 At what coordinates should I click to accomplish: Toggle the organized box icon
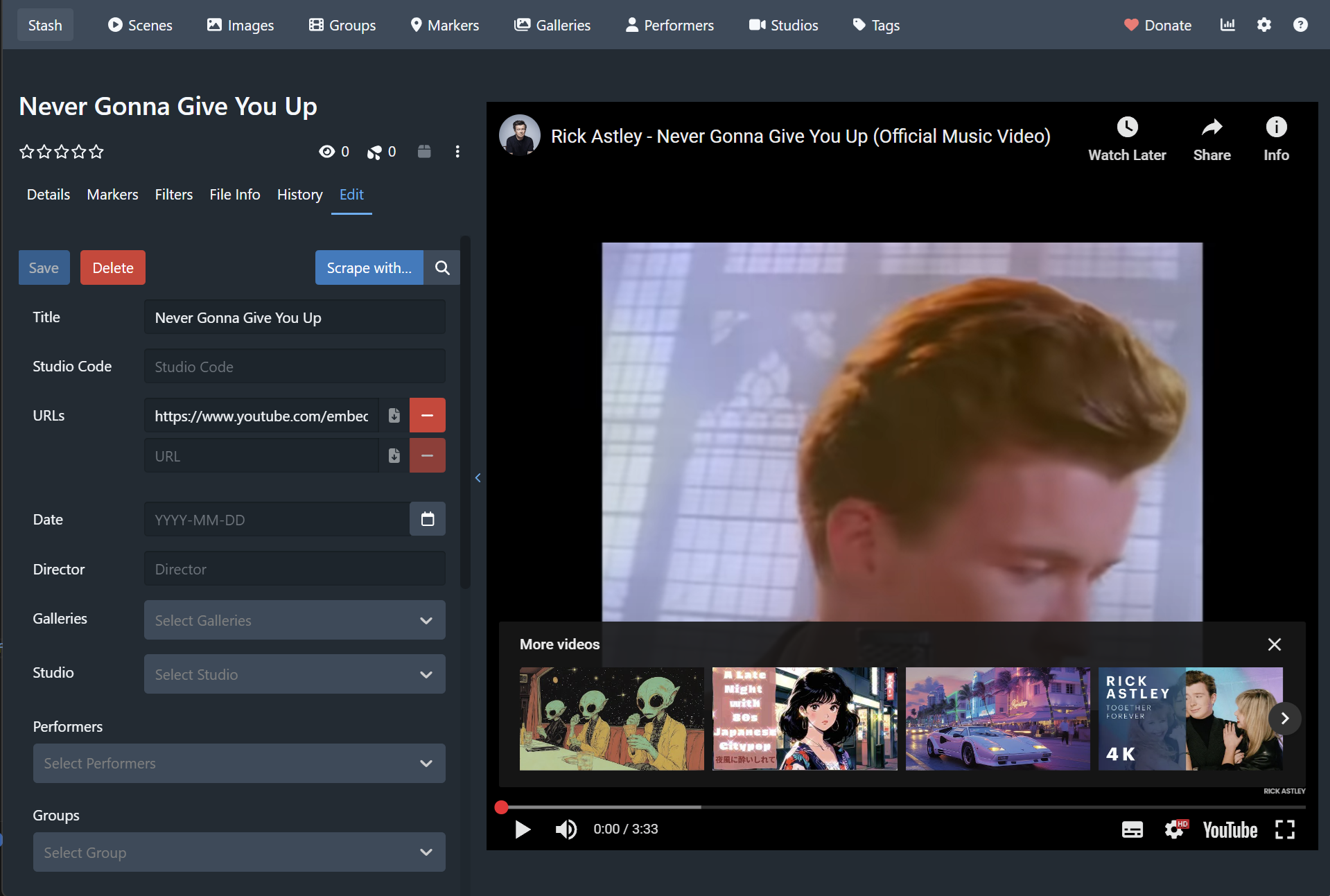424,151
